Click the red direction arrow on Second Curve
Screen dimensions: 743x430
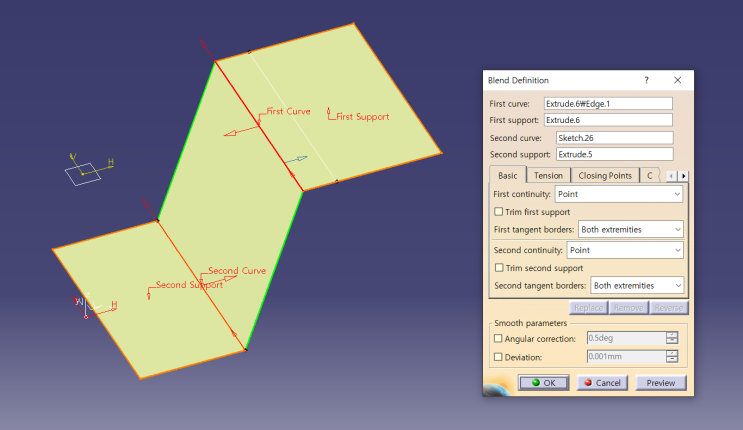220,280
